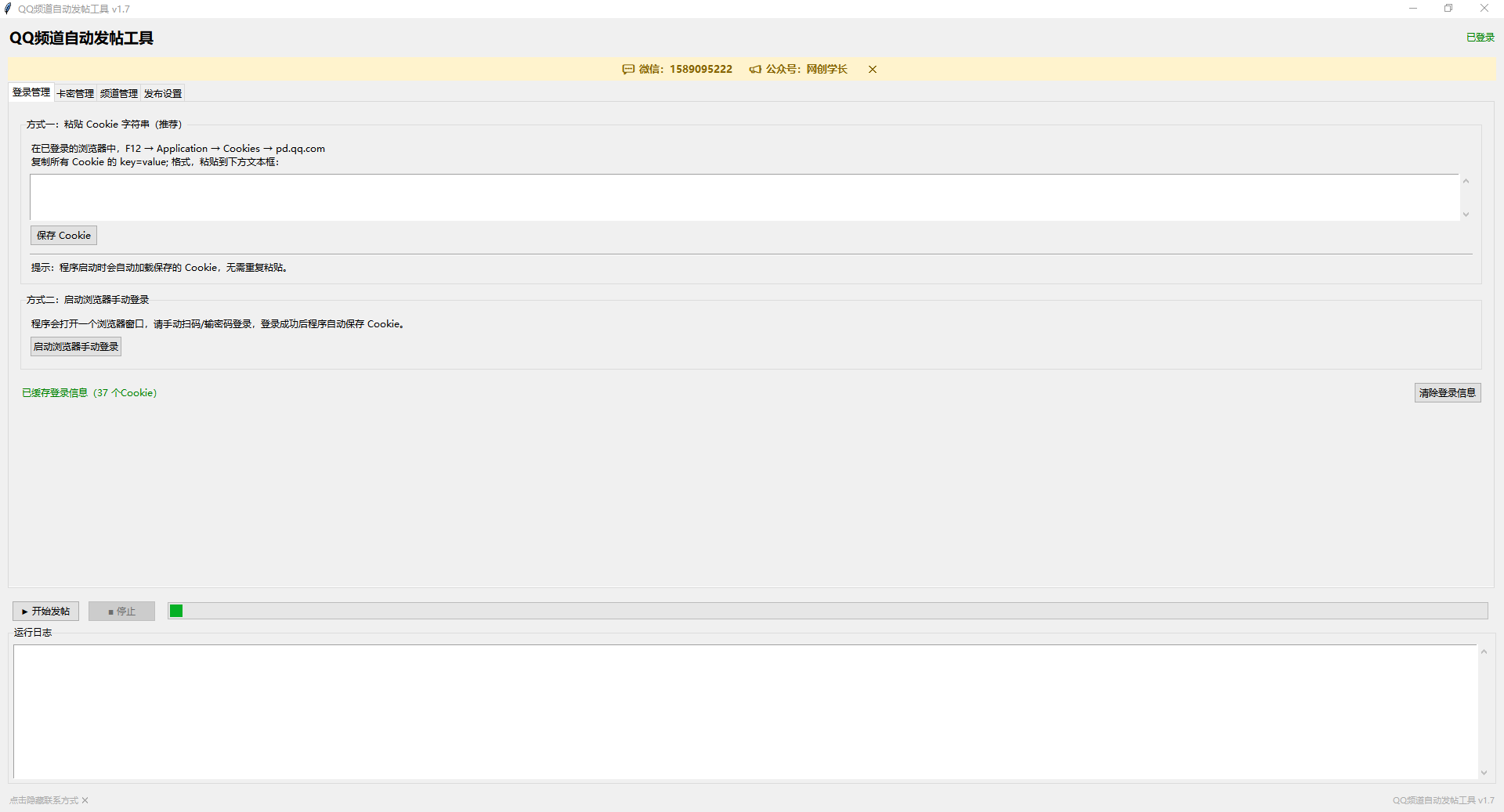Switch to the 登录管理 tab

point(31,92)
